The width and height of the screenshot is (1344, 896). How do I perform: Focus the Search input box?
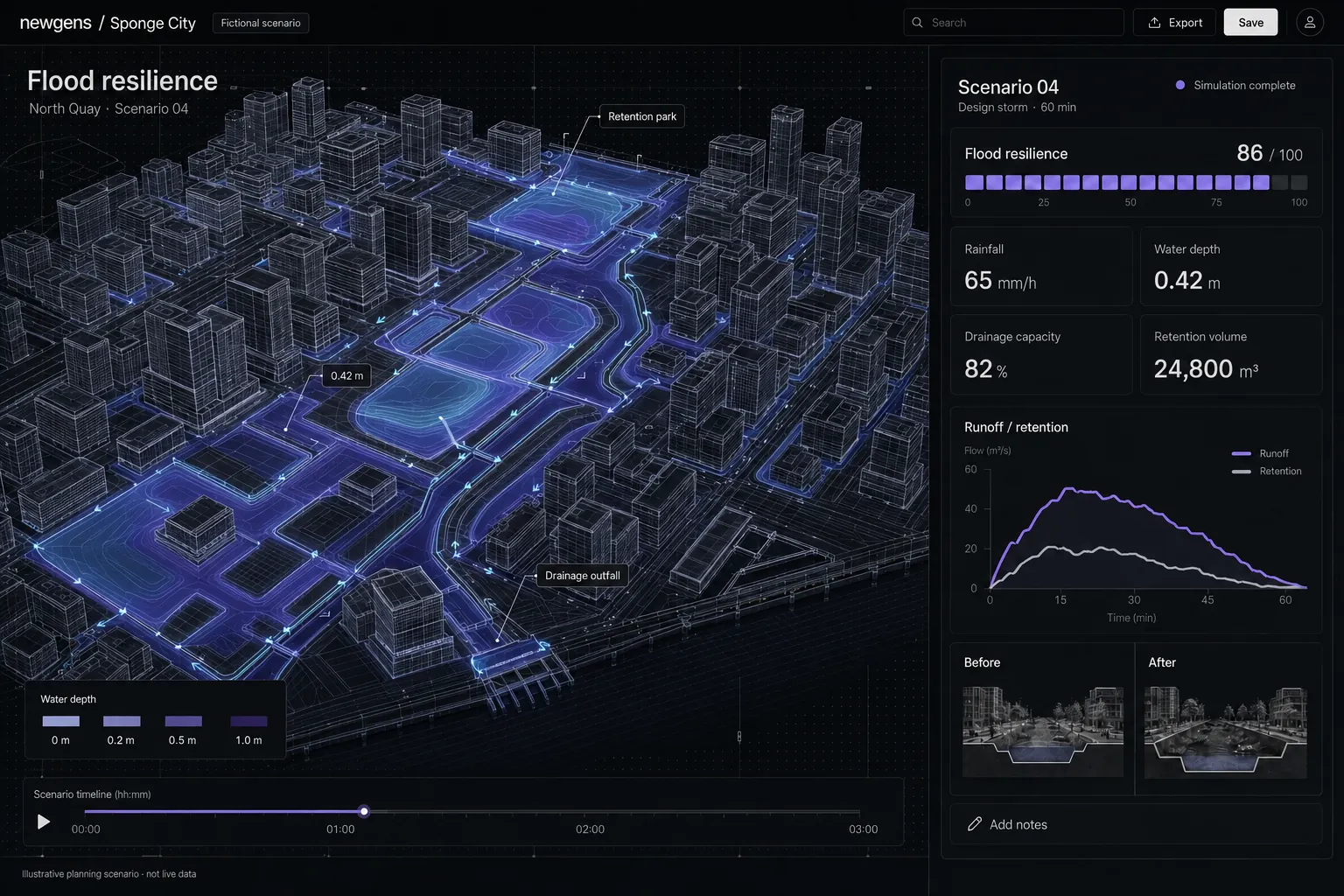point(1013,23)
